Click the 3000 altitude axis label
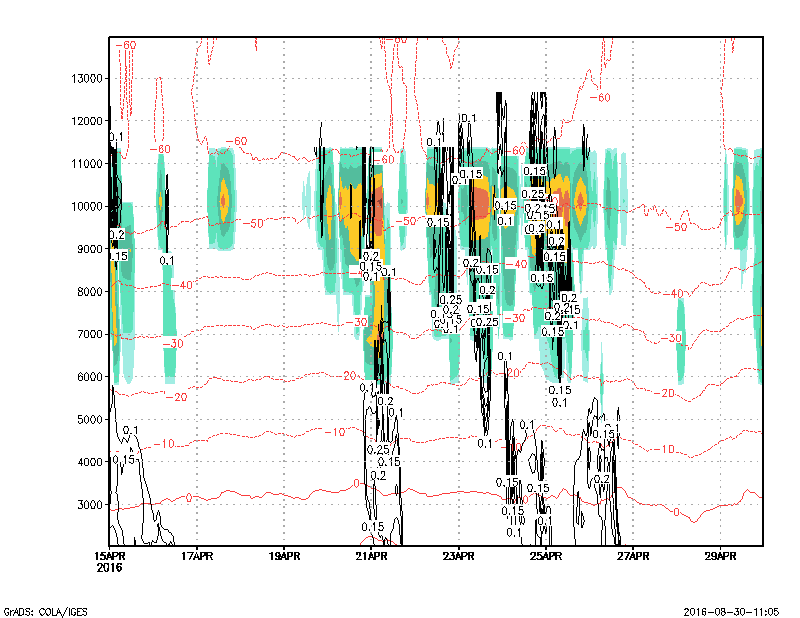Screen dimensions: 800x618 89,505
